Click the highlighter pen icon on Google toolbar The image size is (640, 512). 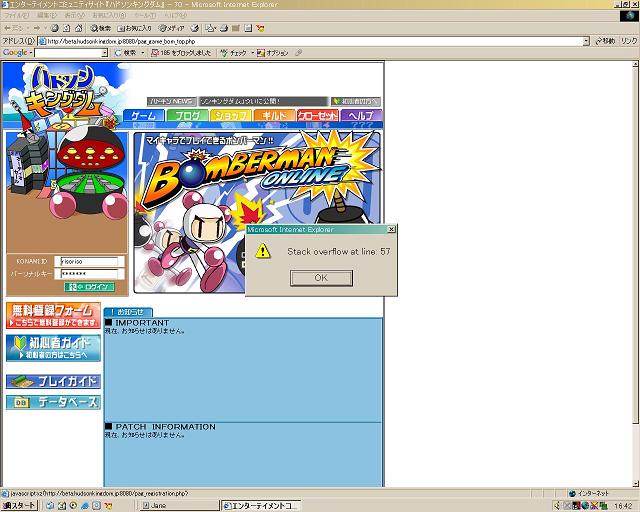299,53
